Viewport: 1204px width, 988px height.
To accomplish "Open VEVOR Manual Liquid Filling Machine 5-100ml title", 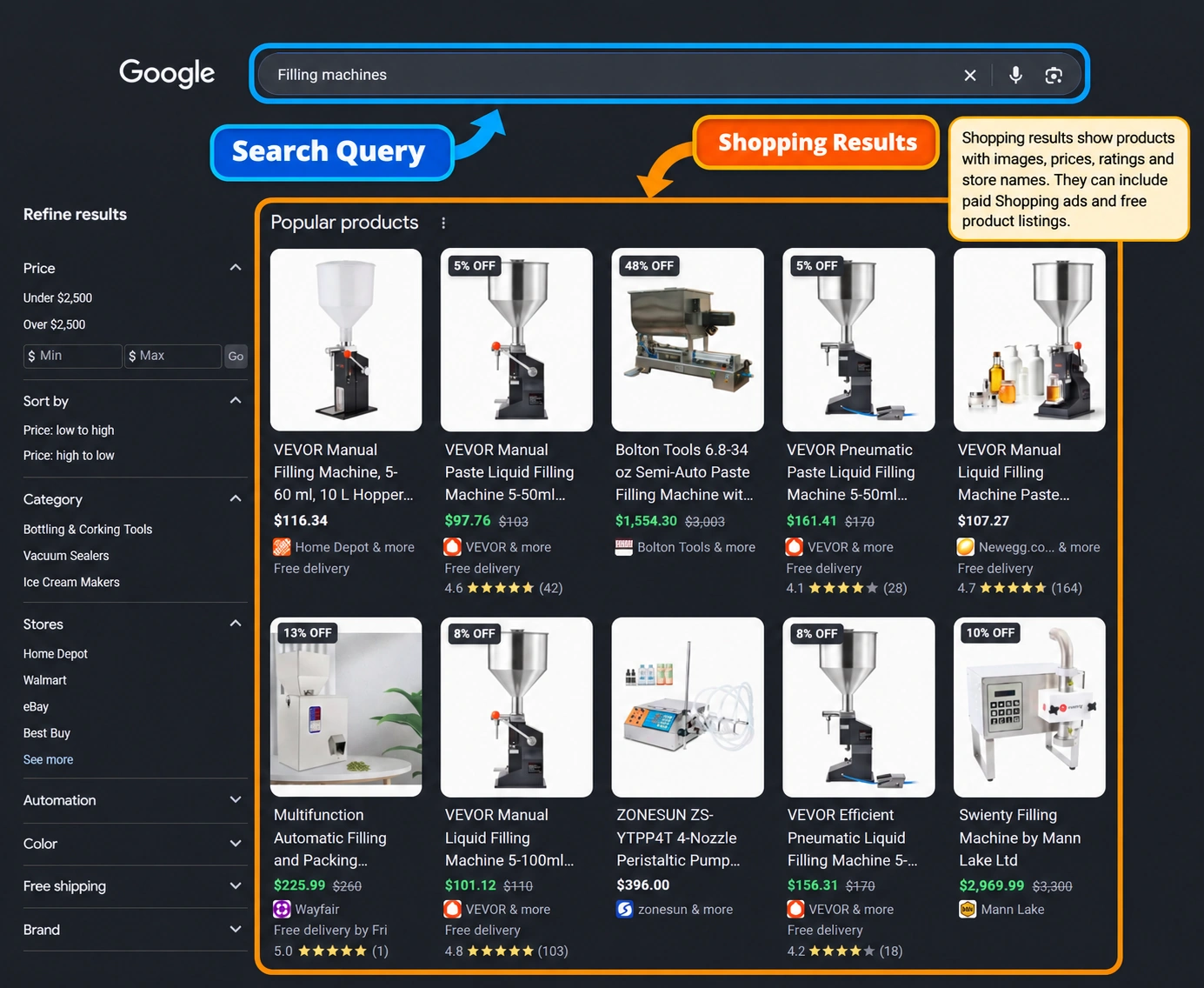I will click(509, 838).
